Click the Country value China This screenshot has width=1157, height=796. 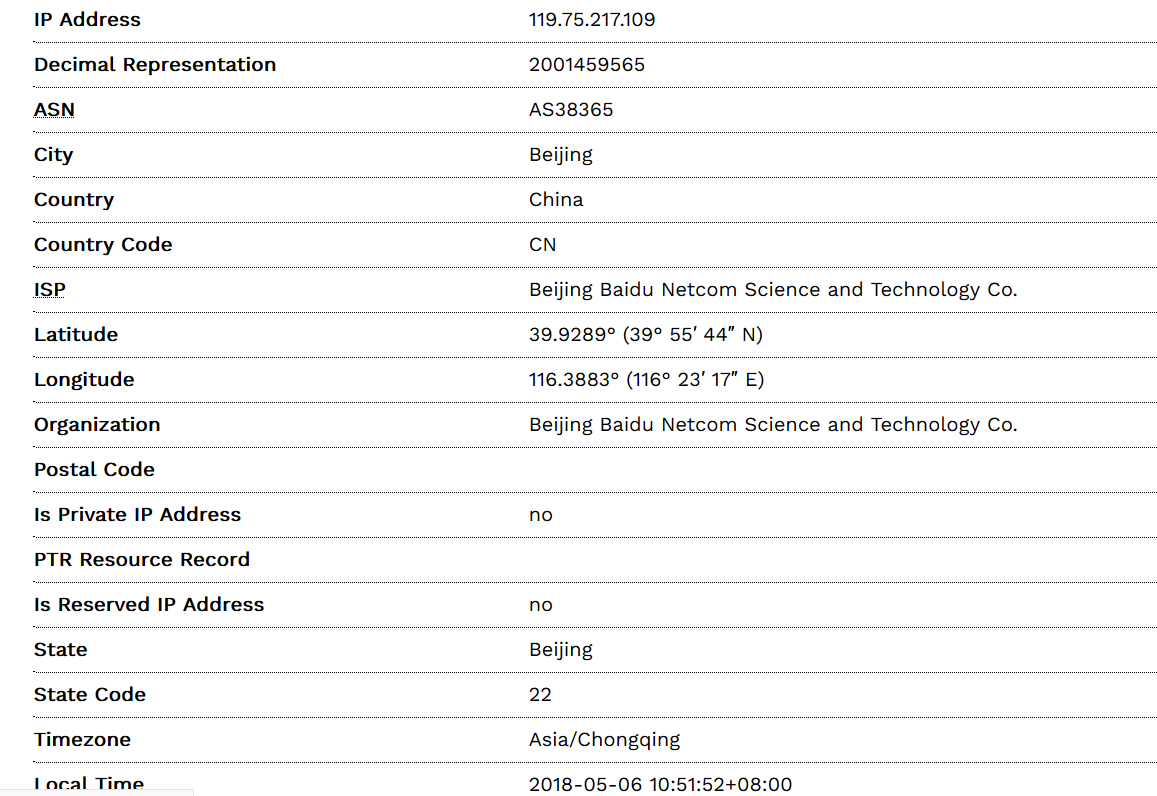pyautogui.click(x=556, y=200)
